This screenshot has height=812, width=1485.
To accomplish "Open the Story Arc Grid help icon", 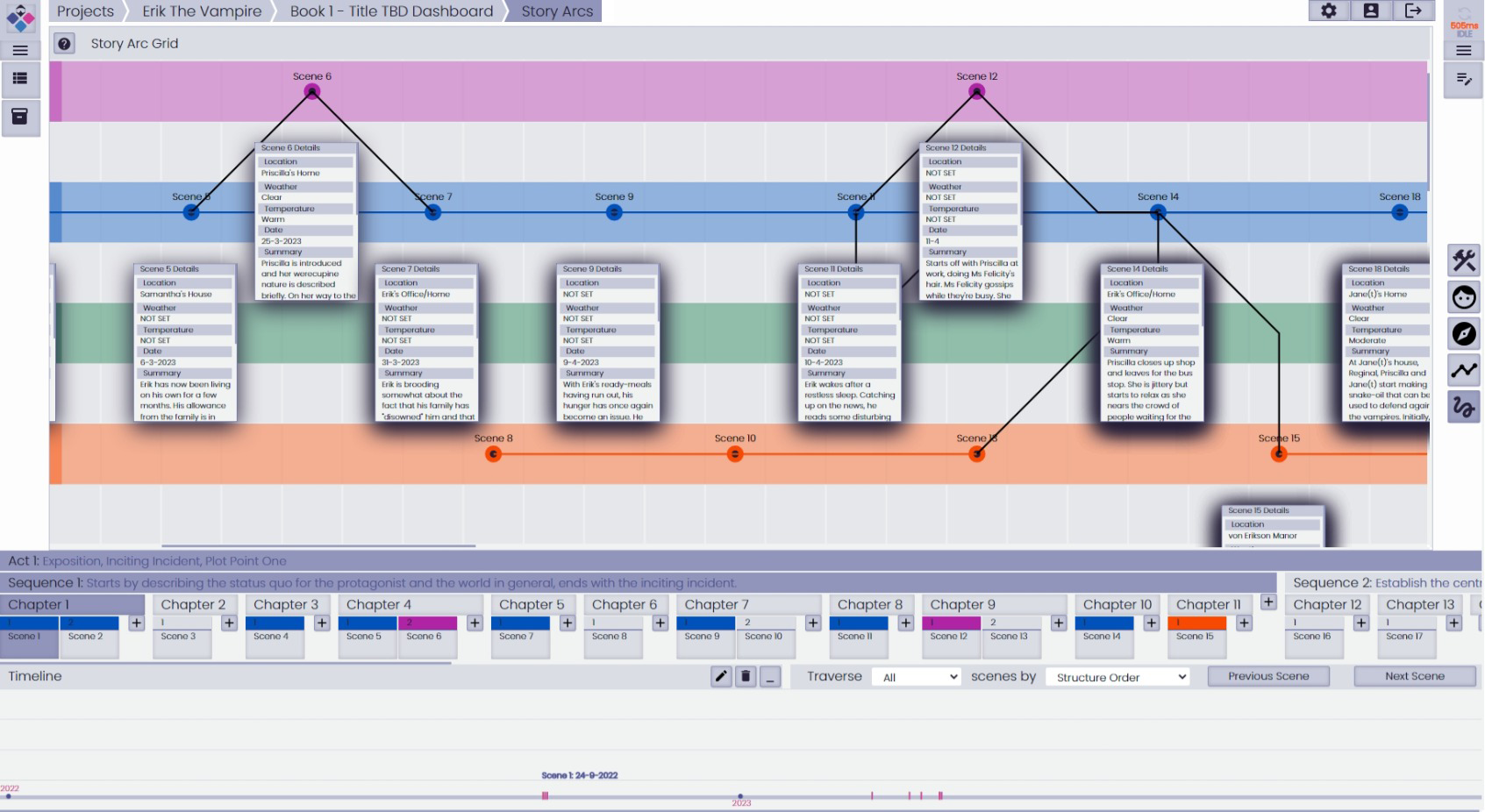I will click(64, 44).
